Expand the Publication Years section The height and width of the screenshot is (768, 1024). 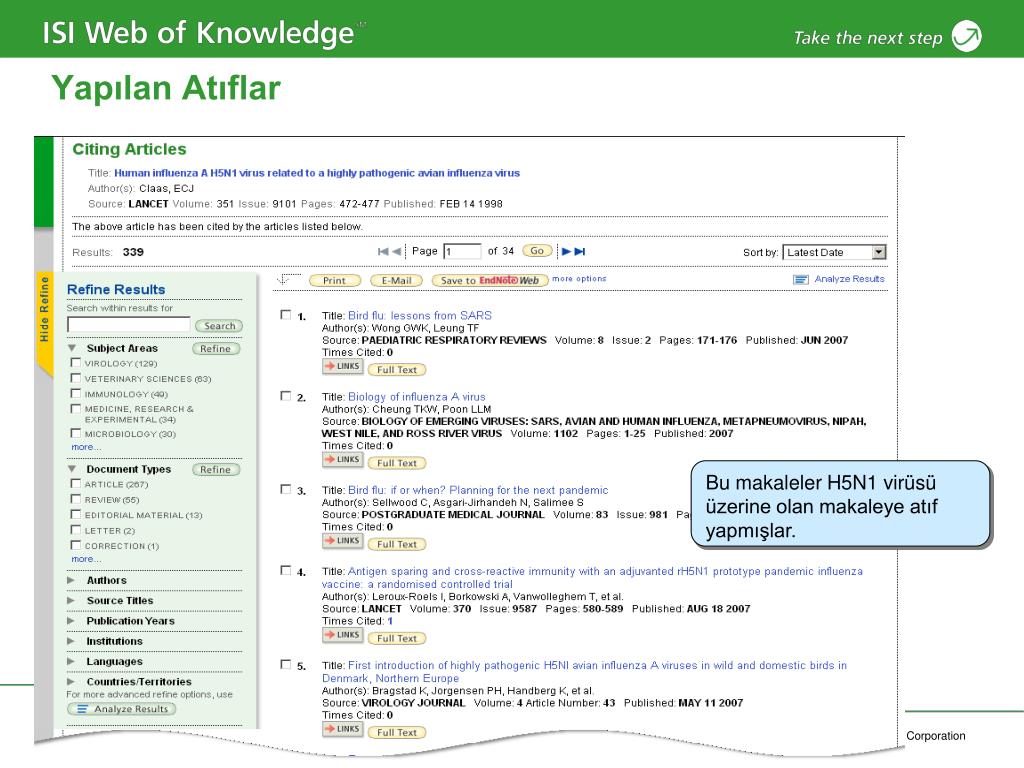(x=71, y=620)
